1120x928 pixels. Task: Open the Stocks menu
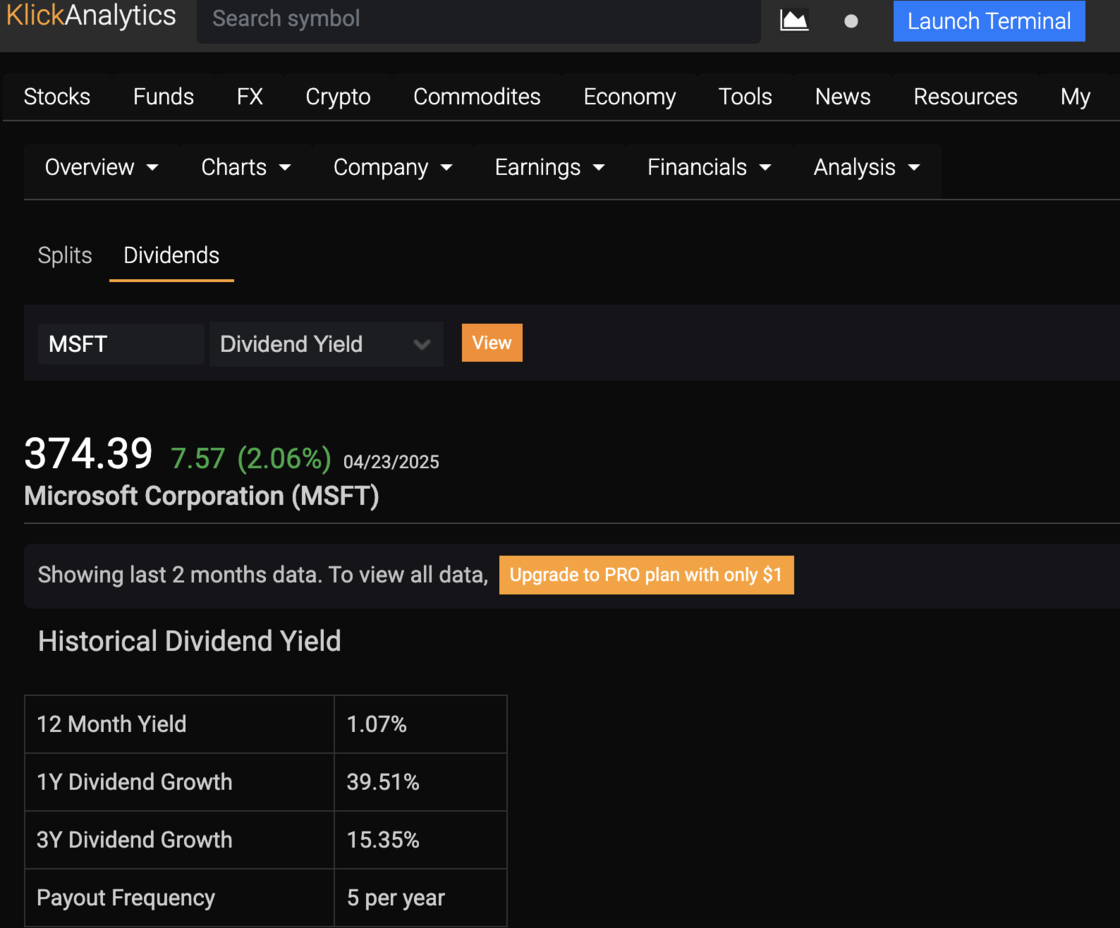click(57, 96)
